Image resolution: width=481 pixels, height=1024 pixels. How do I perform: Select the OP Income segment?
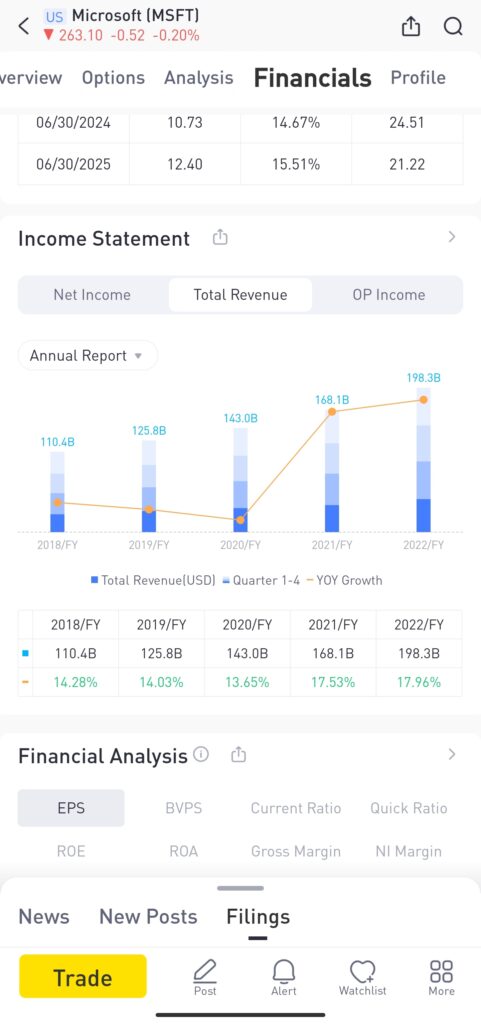[x=388, y=295]
